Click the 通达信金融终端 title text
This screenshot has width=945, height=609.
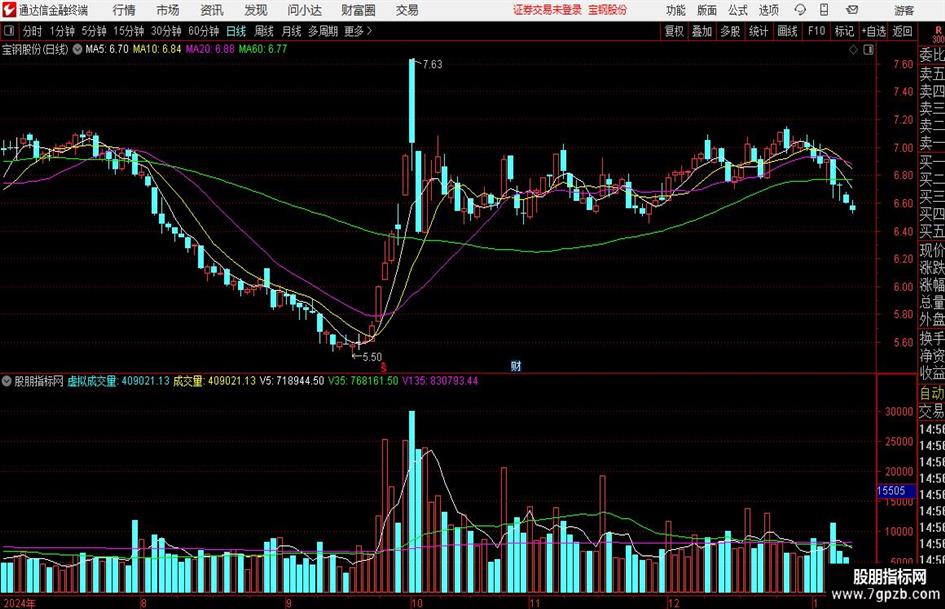pyautogui.click(x=53, y=10)
